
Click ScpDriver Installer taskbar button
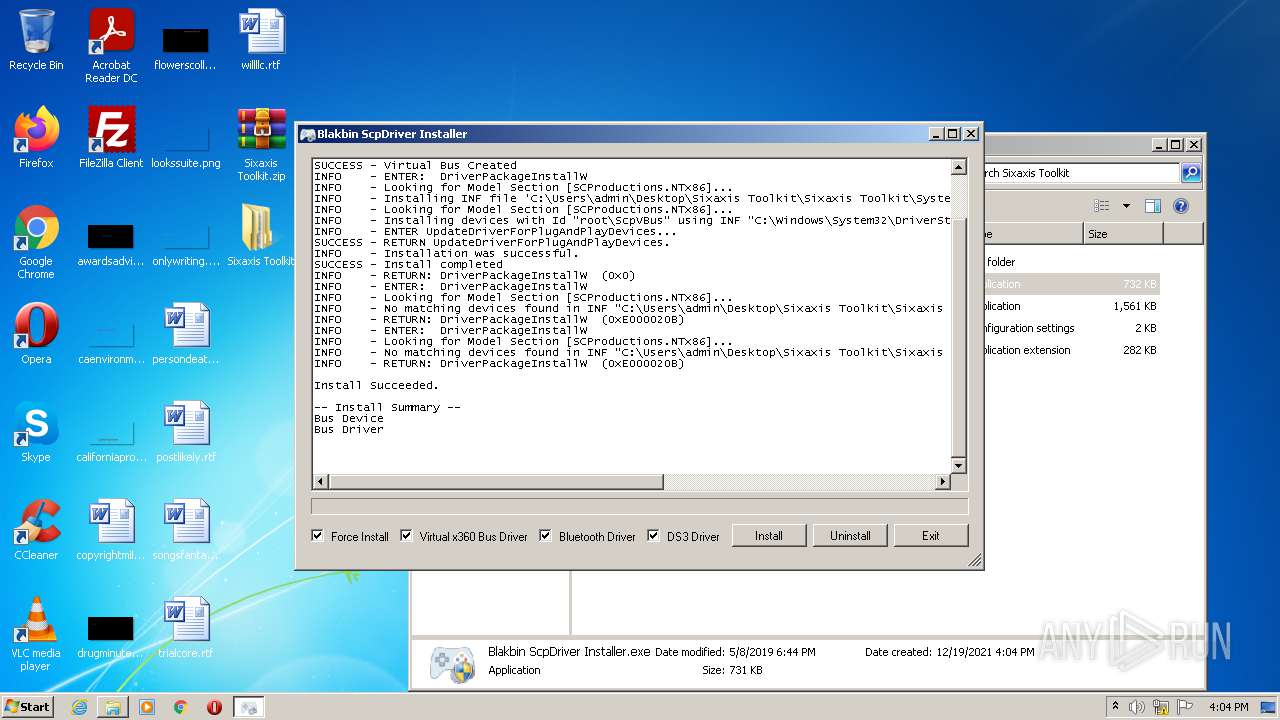(x=249, y=707)
